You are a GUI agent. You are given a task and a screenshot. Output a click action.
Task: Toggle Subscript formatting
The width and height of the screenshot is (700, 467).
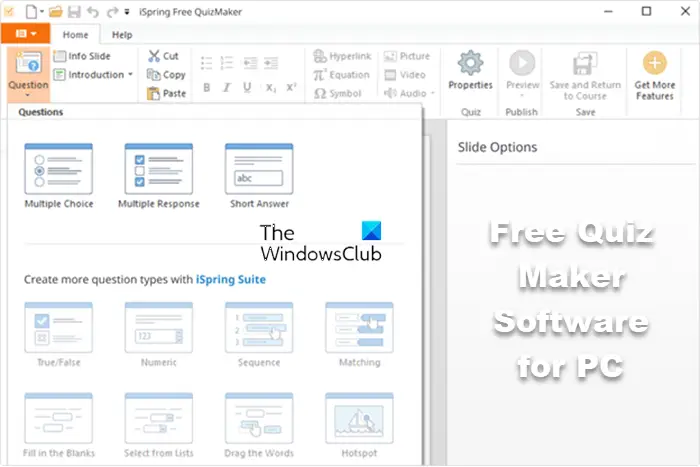point(271,88)
